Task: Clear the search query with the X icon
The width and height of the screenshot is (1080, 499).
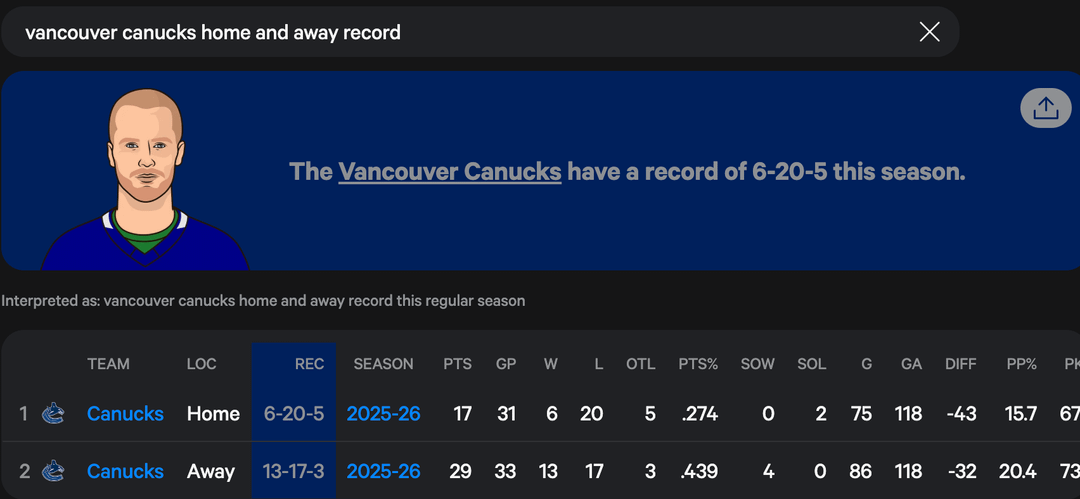Action: (929, 32)
